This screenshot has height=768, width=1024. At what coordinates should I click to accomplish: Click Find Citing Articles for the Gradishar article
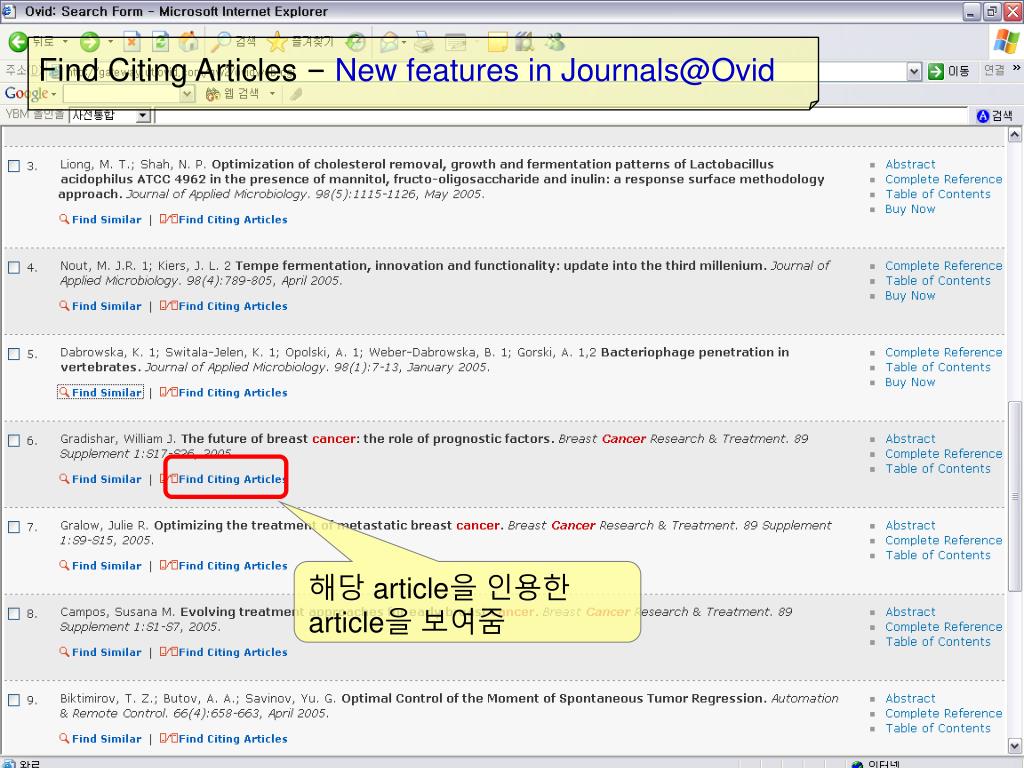[x=233, y=479]
